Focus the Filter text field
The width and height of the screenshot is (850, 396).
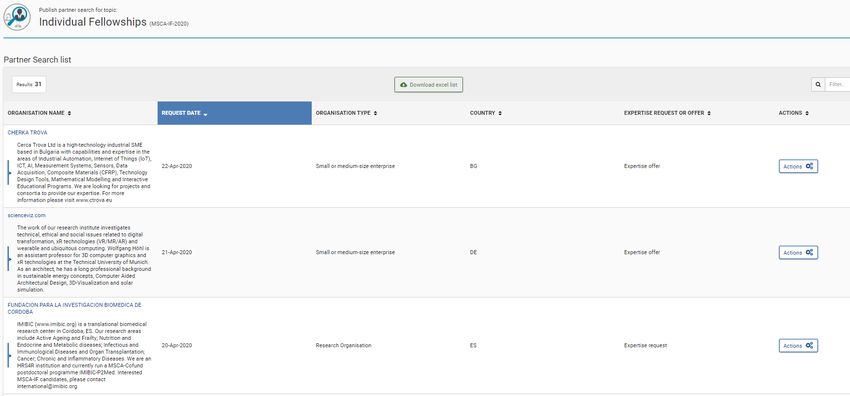[x=837, y=85]
